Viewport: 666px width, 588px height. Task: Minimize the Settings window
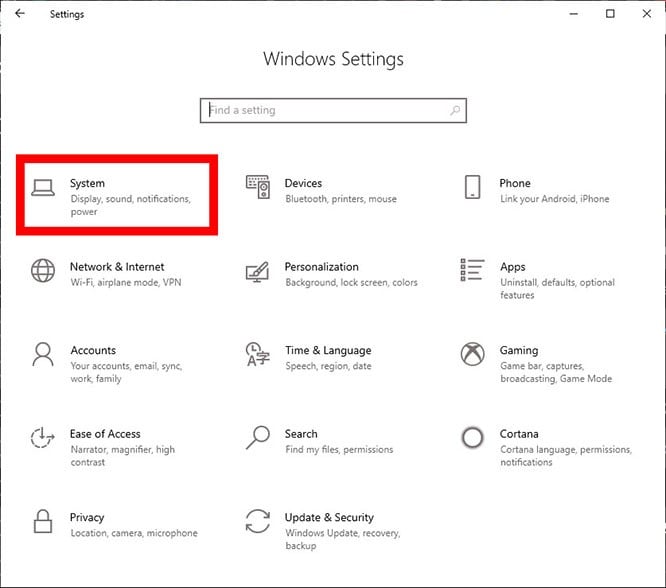tap(573, 14)
